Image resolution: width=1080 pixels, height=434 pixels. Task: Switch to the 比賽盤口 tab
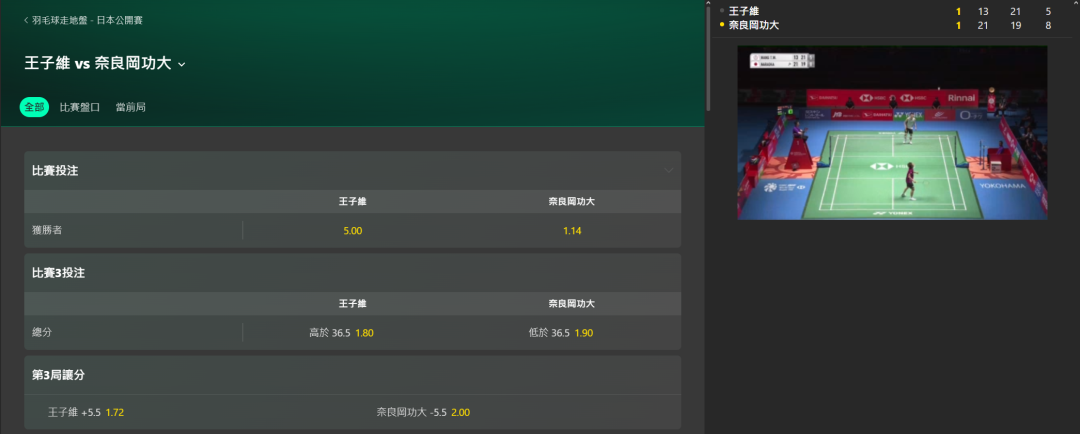(80, 107)
